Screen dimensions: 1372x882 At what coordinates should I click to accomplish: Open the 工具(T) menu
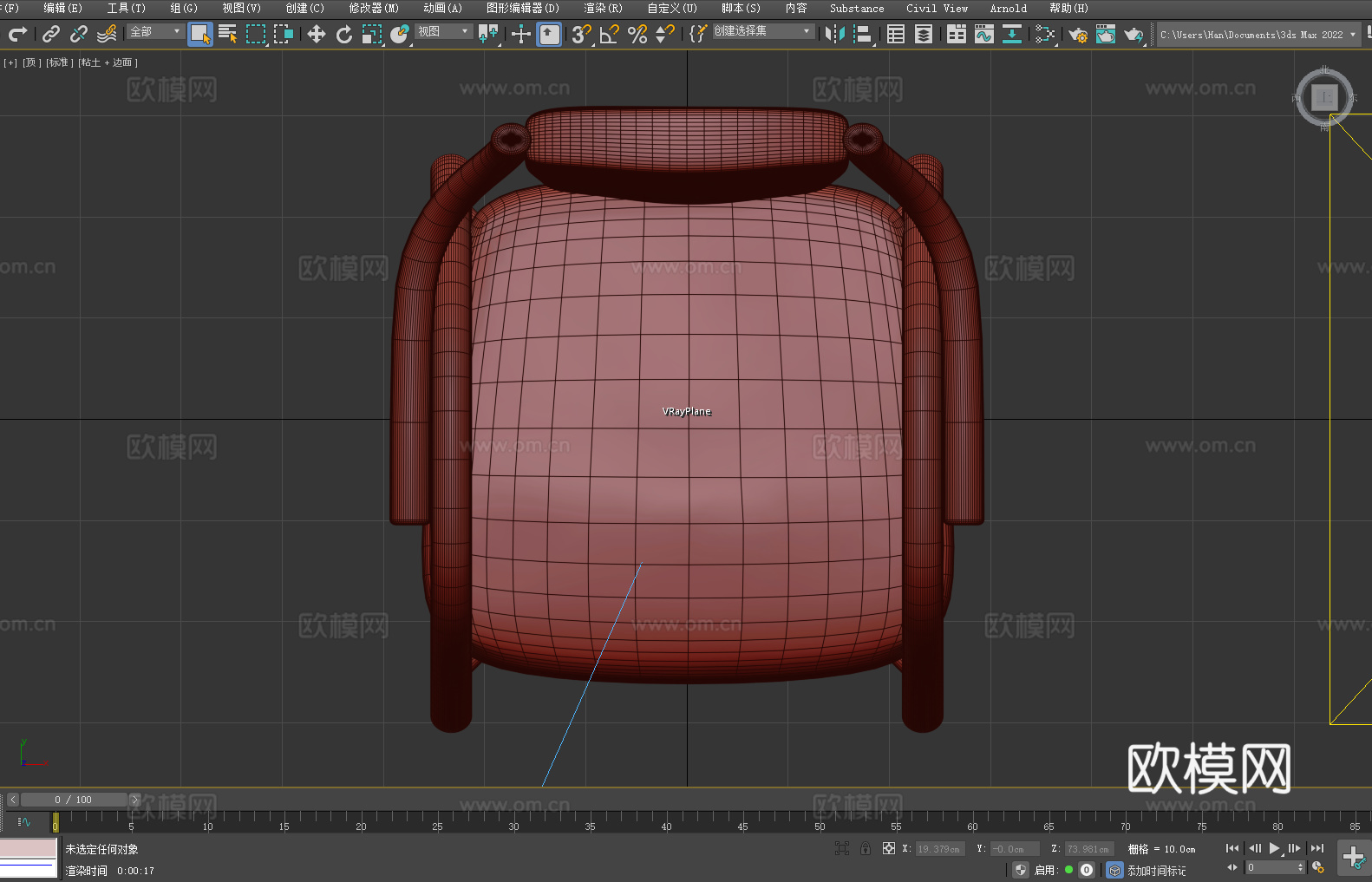(x=126, y=8)
